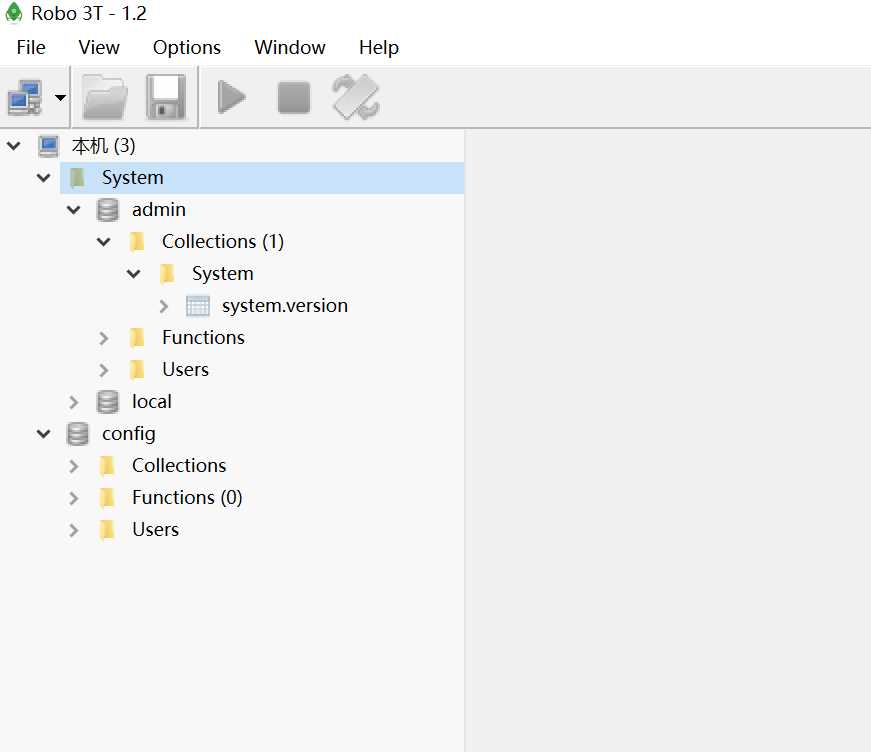Viewport: 871px width, 752px height.
Task: Click the 本机 computer connection icon
Action: click(48, 146)
